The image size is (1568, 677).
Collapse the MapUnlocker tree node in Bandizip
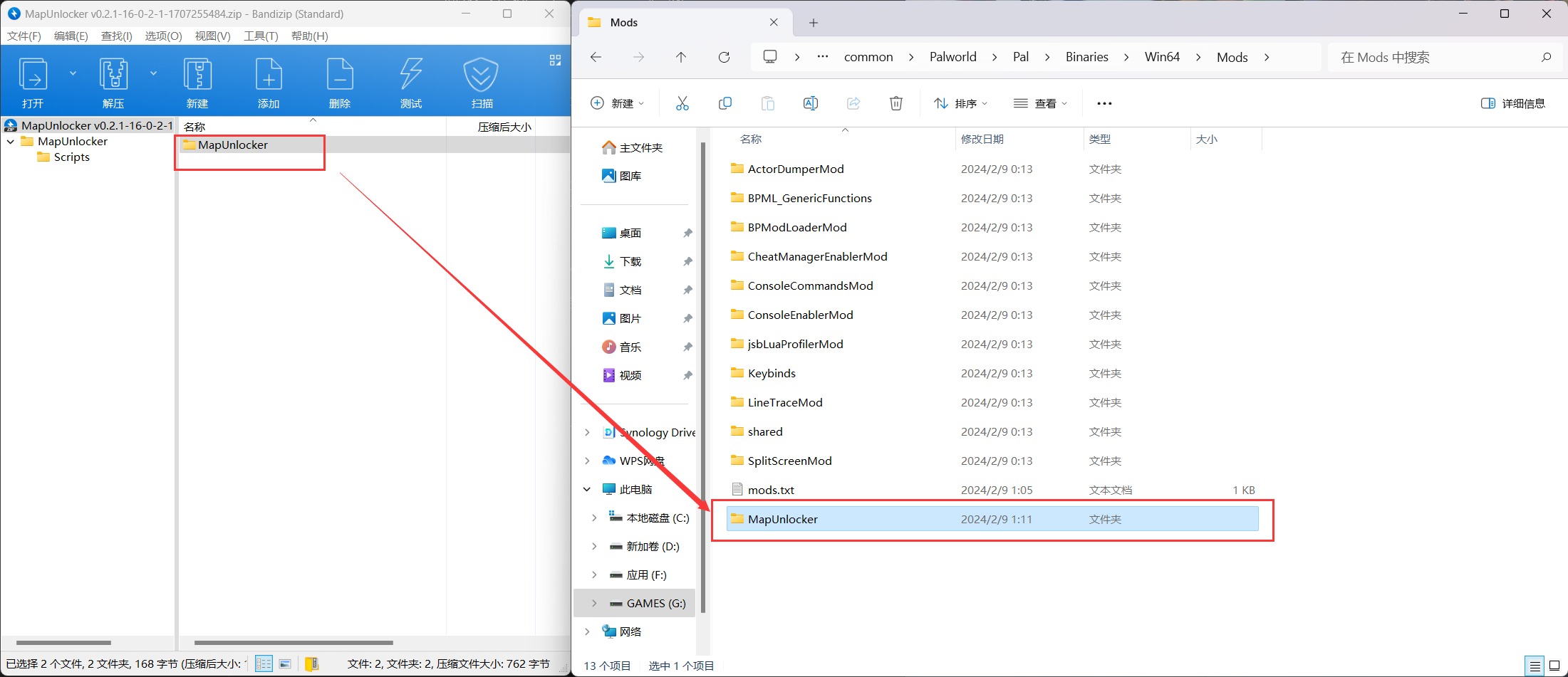tap(11, 142)
